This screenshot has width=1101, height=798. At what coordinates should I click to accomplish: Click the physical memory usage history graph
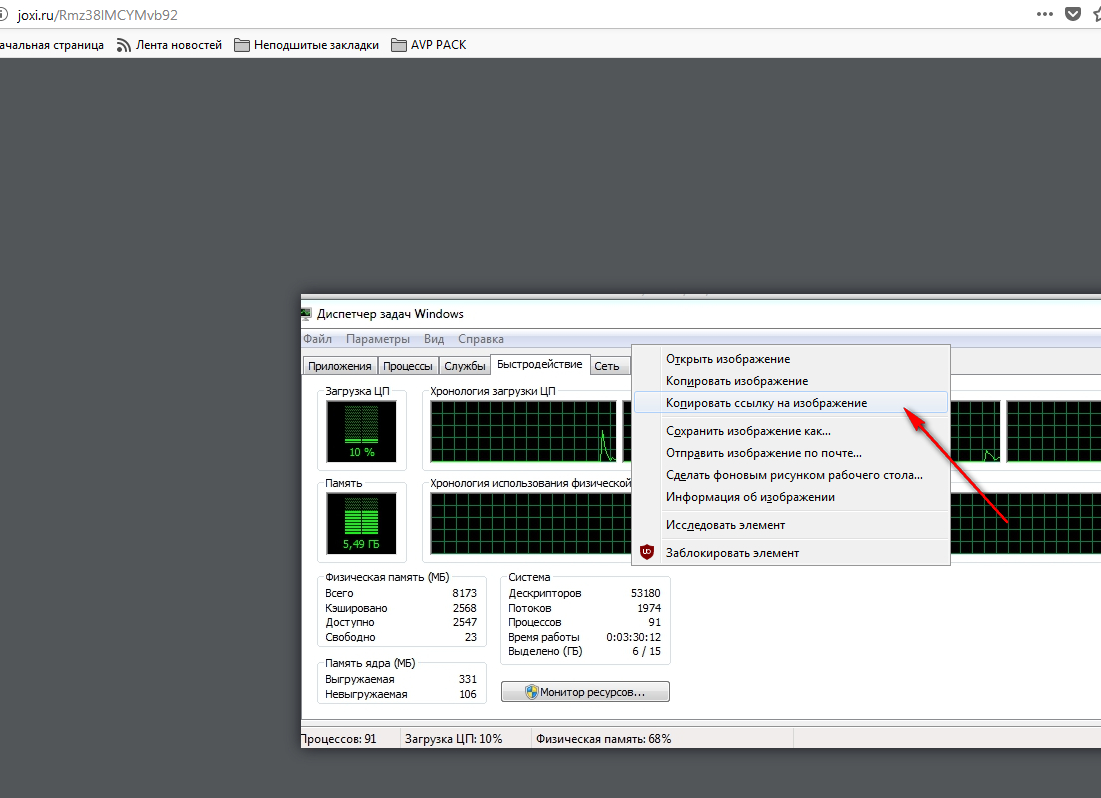pyautogui.click(x=531, y=523)
